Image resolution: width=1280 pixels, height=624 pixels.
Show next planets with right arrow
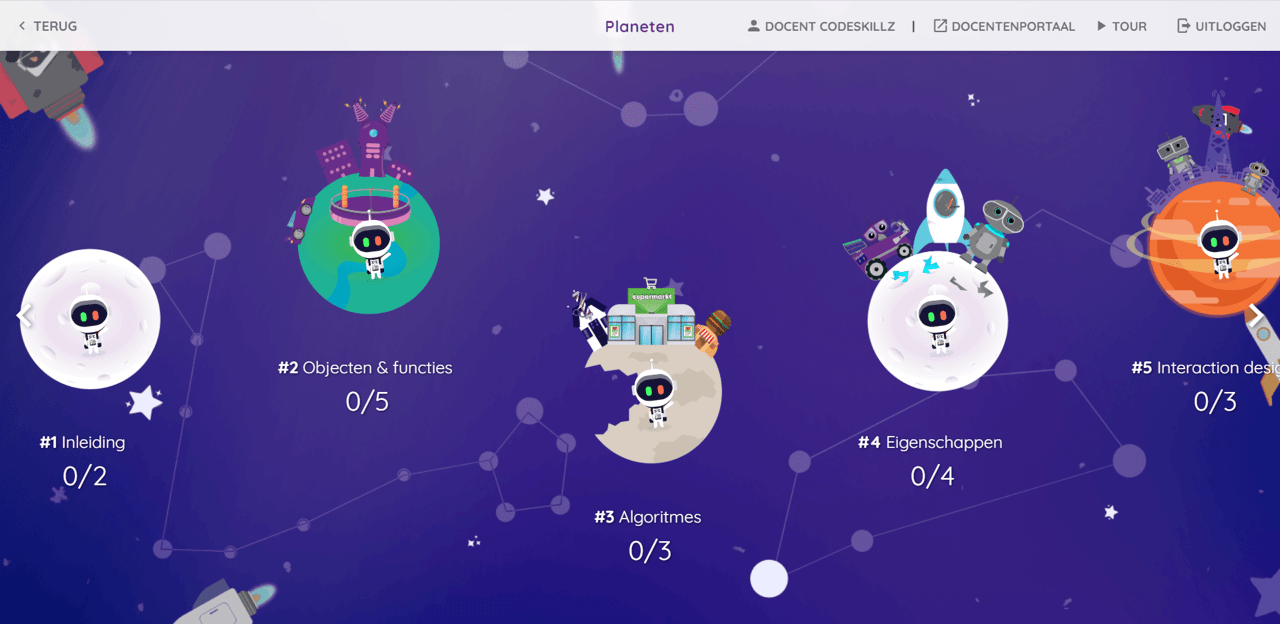(x=1255, y=316)
